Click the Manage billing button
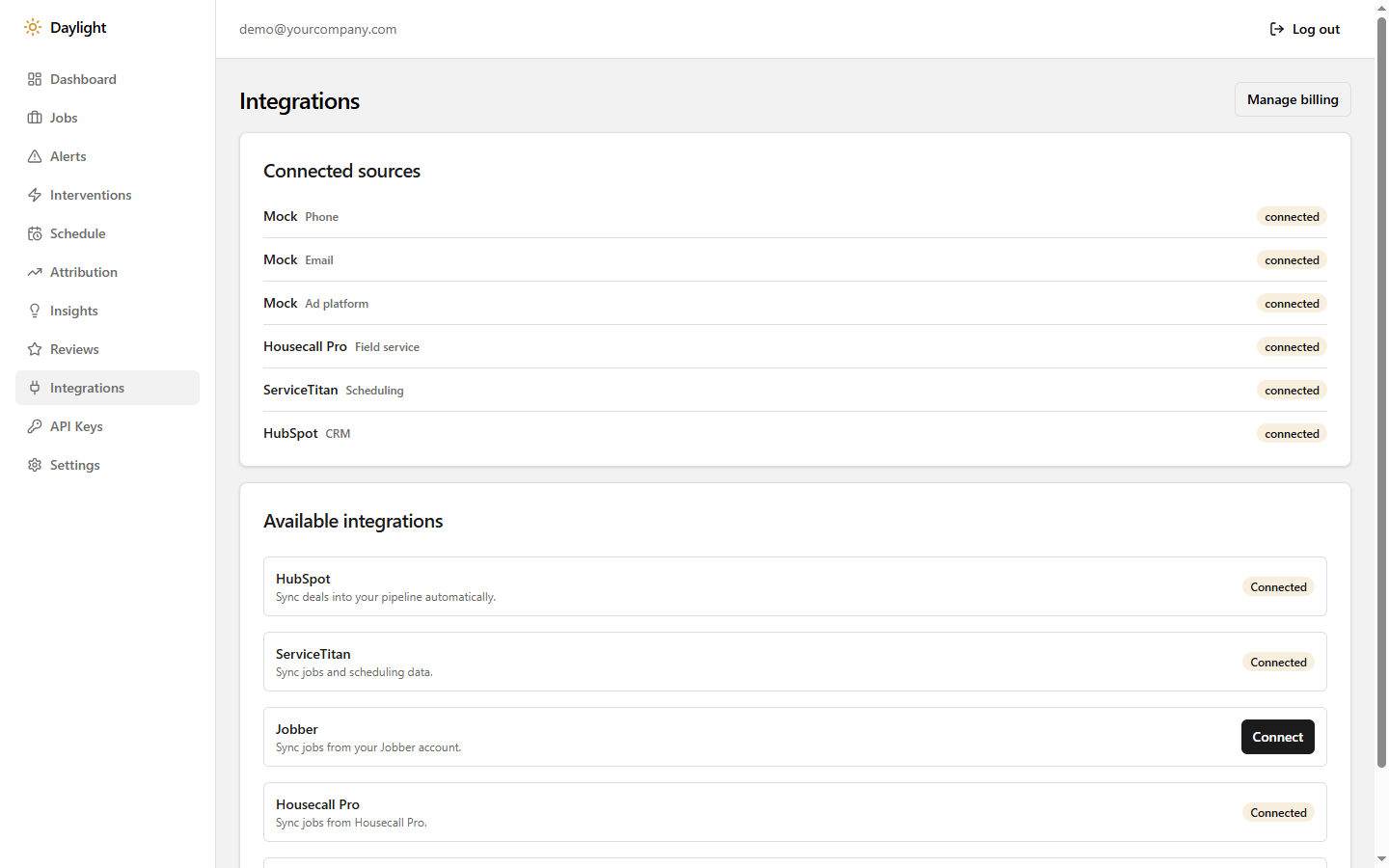1389x868 pixels. coord(1293,99)
